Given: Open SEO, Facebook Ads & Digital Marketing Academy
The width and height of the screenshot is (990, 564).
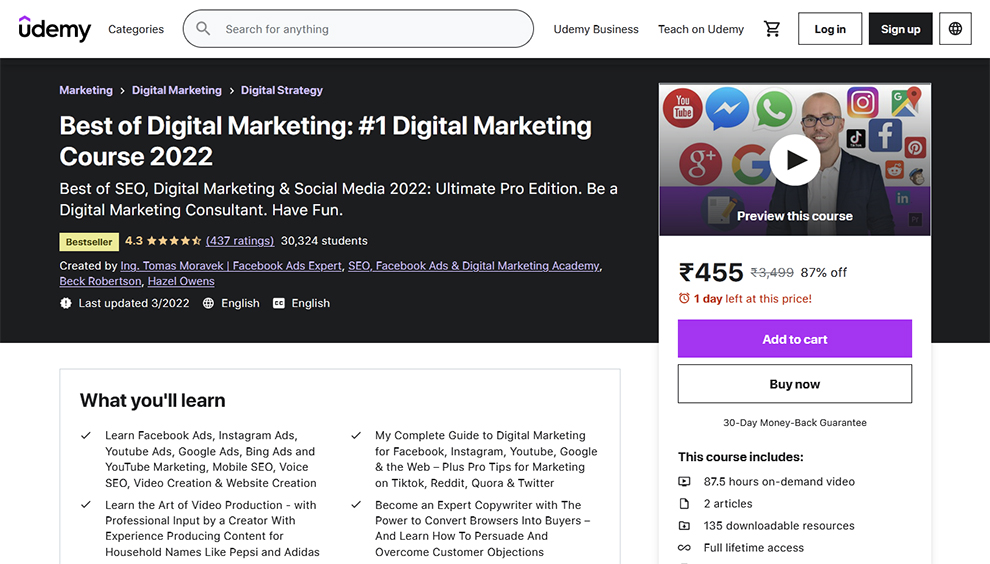Looking at the screenshot, I should [x=474, y=266].
